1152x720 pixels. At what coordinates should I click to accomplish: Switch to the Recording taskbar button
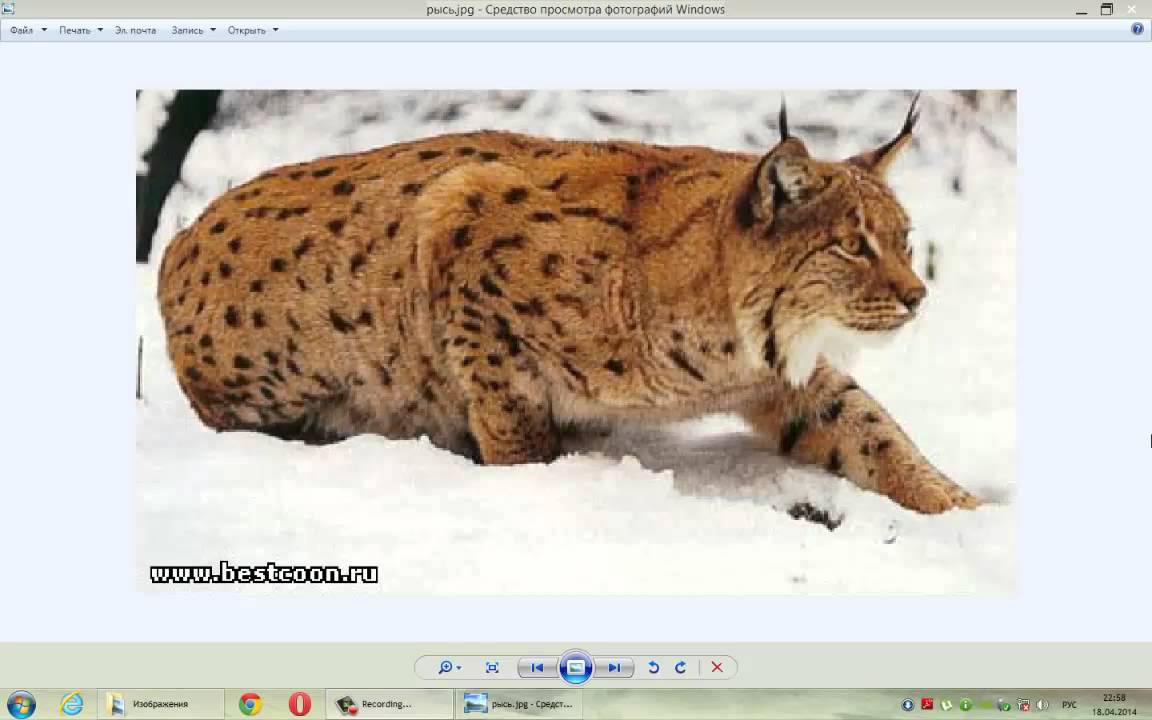[x=388, y=704]
